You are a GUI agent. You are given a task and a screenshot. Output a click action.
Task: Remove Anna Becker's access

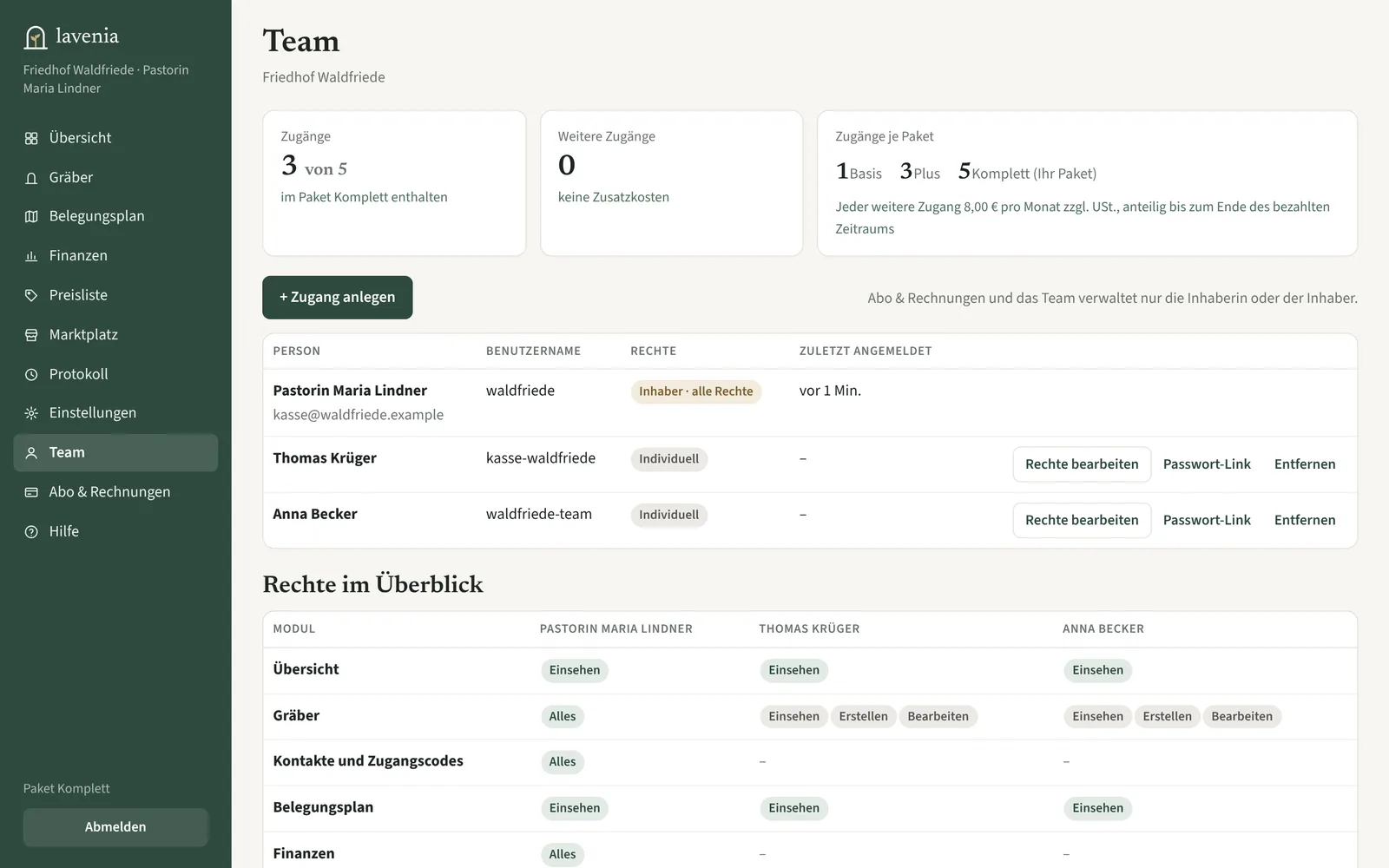pos(1305,520)
